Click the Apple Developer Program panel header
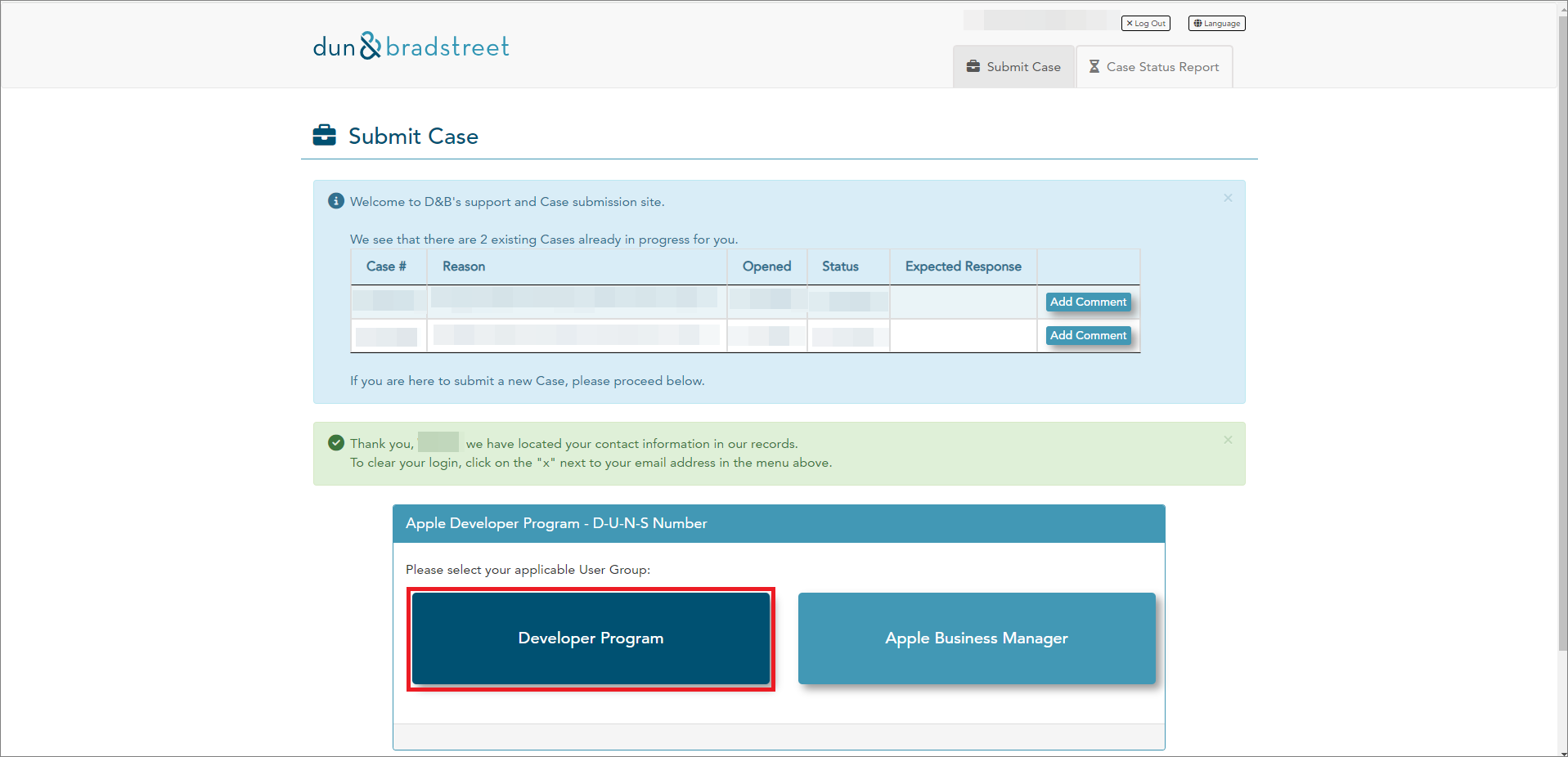The width and height of the screenshot is (1568, 757). tap(779, 523)
